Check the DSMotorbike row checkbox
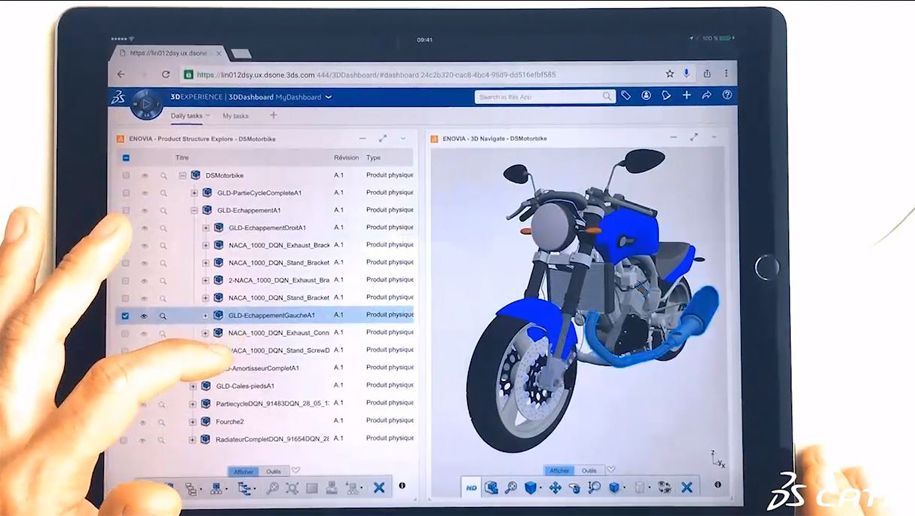This screenshot has width=915, height=516. (x=126, y=175)
